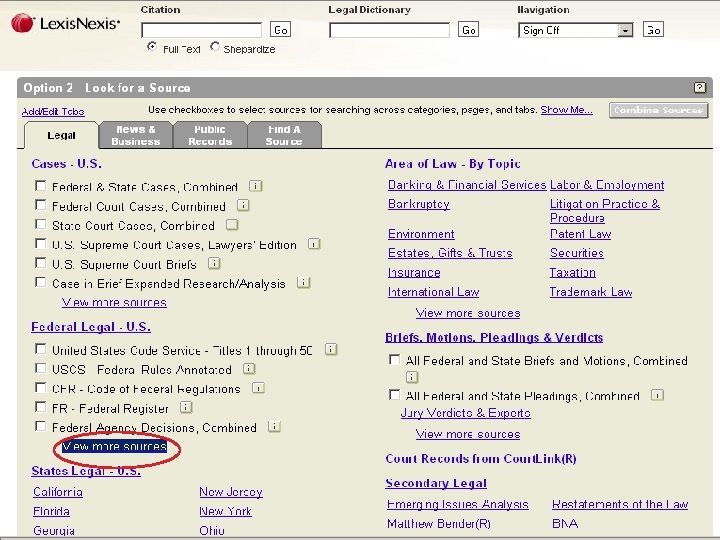
Task: Check All Federal and State Briefs and Motions
Action: pyautogui.click(x=394, y=359)
